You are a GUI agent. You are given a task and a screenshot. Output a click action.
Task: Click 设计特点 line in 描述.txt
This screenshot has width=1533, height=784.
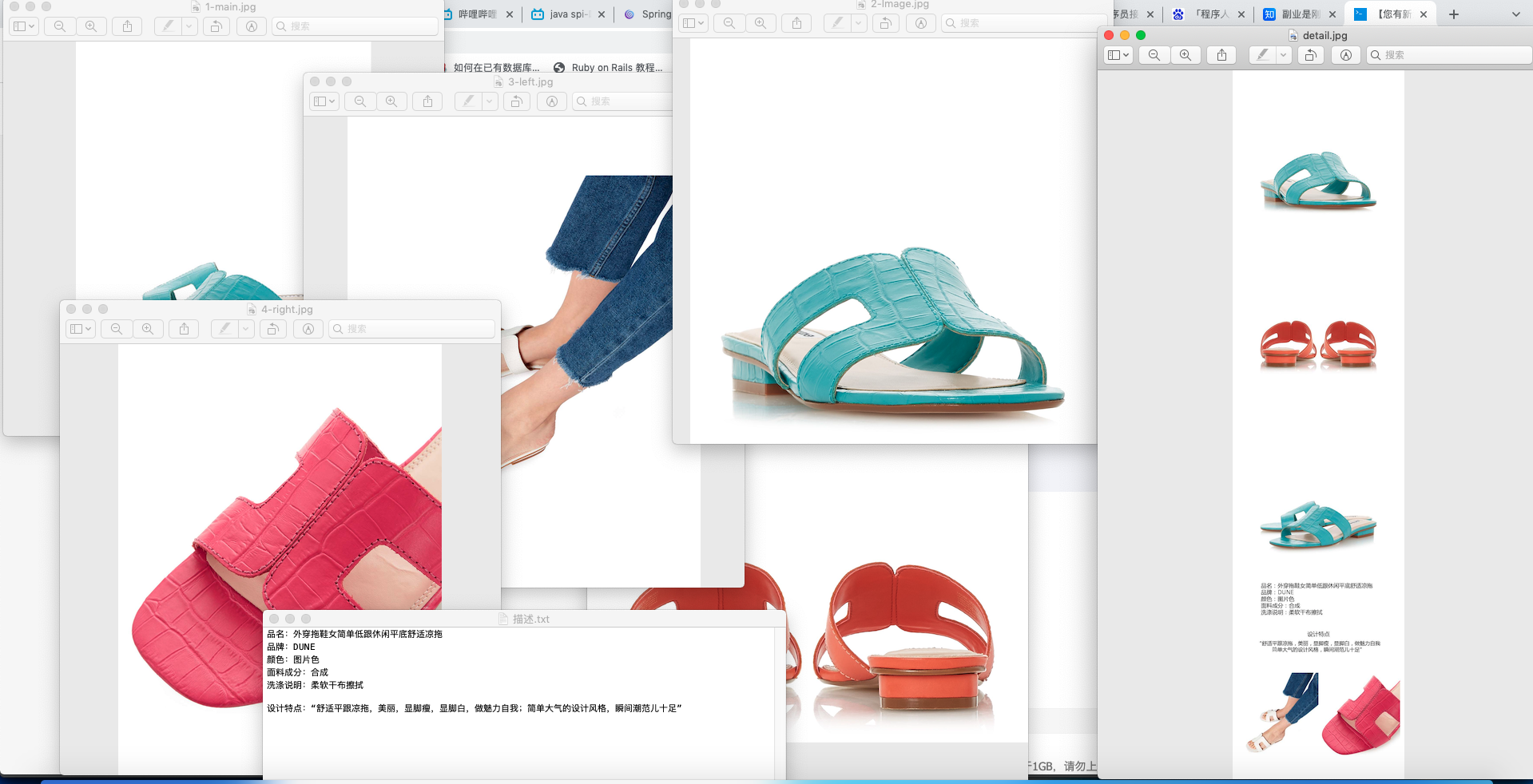click(474, 708)
